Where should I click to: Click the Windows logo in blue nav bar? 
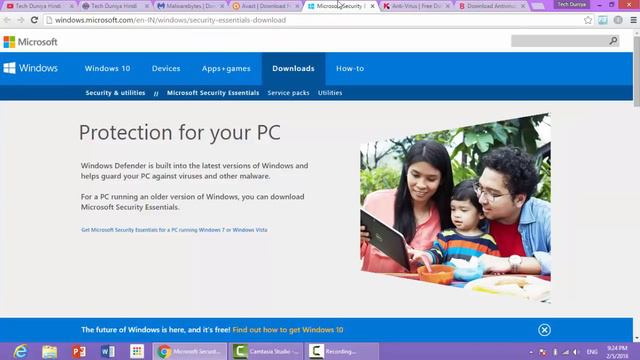pyautogui.click(x=31, y=68)
